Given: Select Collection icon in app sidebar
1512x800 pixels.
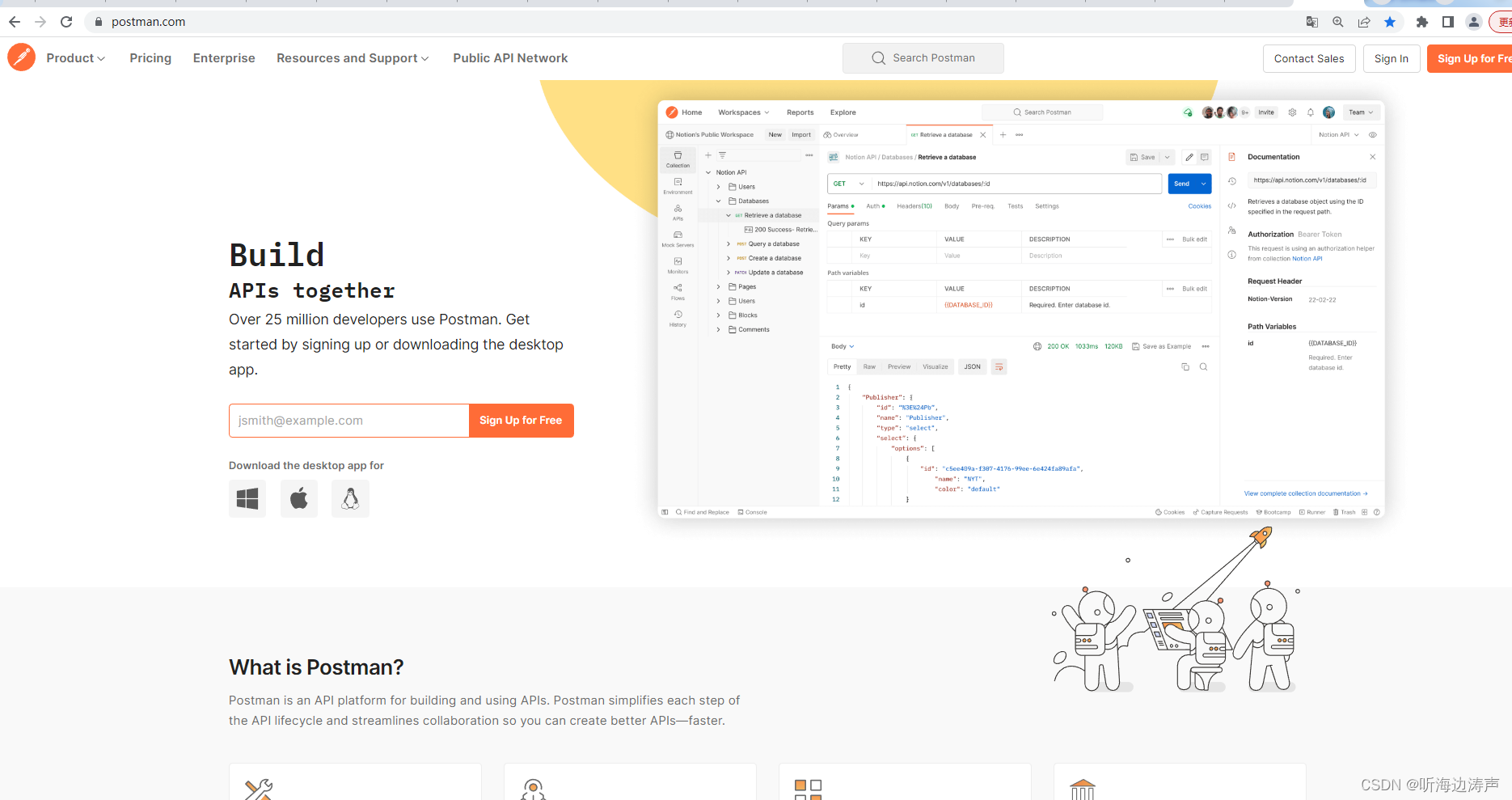Looking at the screenshot, I should click(x=678, y=159).
